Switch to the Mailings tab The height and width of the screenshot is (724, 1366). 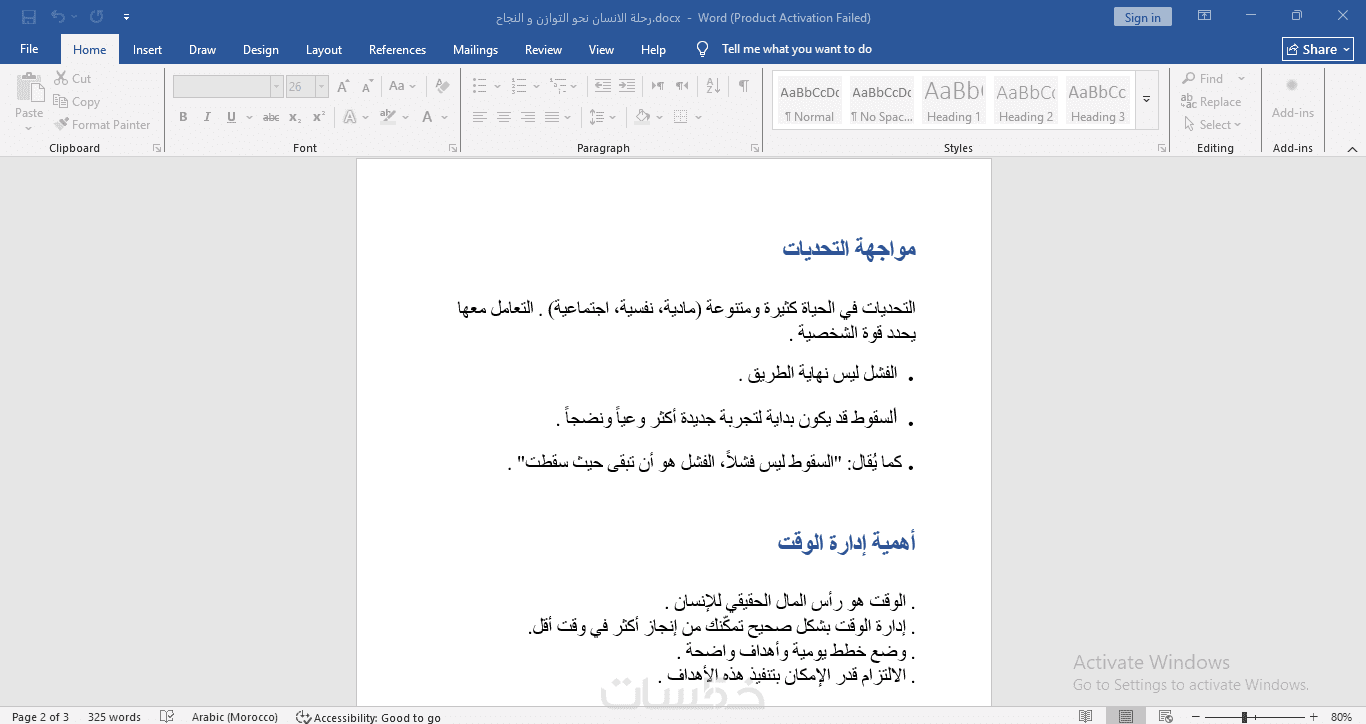[x=475, y=49]
